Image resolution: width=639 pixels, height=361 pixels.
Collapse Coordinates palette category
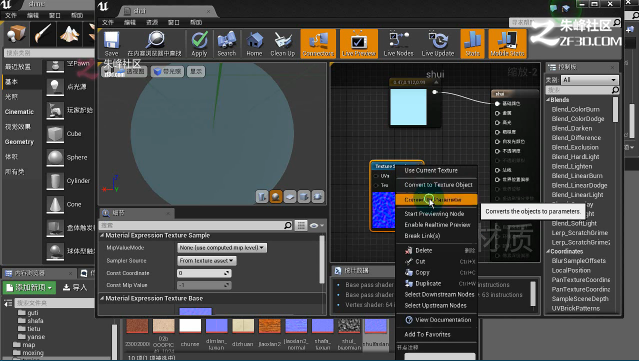tap(548, 251)
